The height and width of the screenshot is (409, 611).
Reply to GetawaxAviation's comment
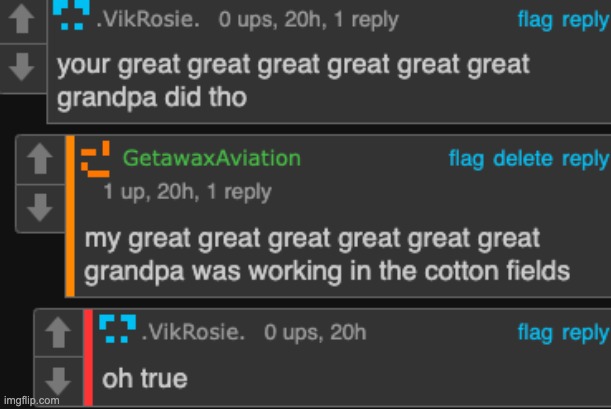585,158
